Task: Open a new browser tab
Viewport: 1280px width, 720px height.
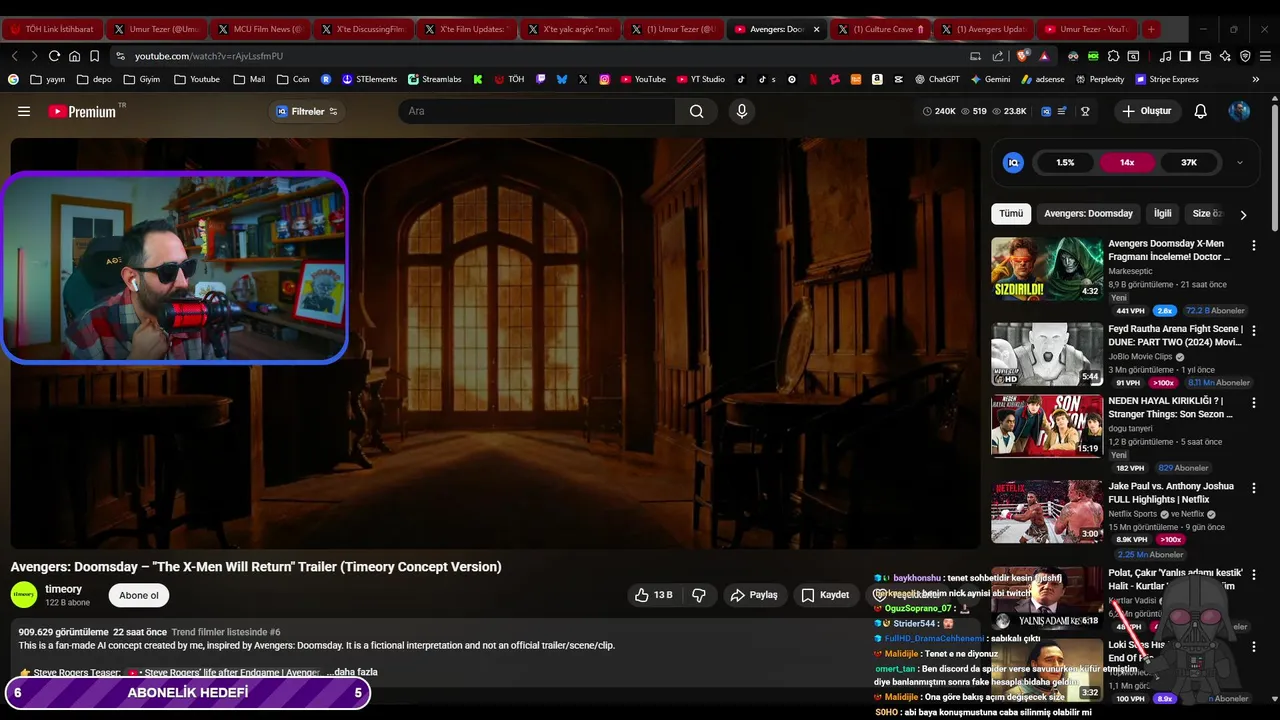Action: coord(1151,29)
